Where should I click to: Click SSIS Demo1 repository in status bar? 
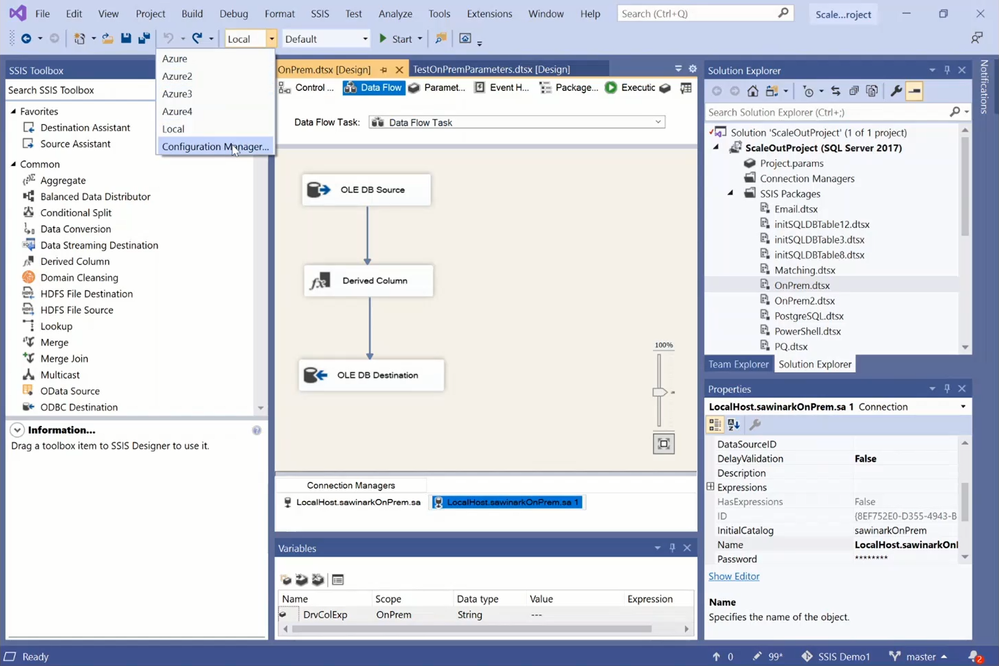point(835,656)
